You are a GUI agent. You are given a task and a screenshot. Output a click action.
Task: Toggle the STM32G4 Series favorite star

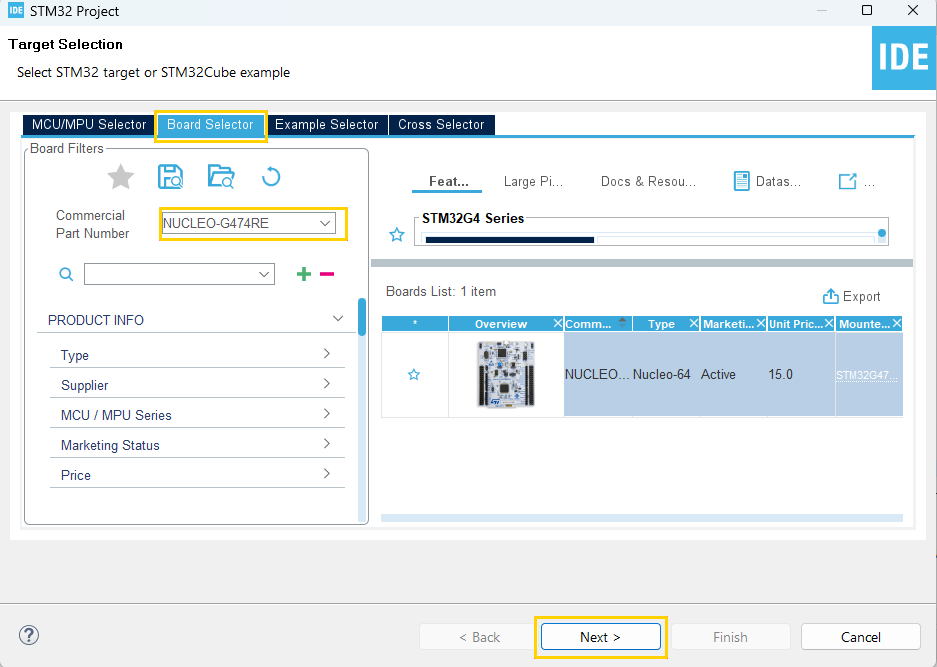pyautogui.click(x=396, y=234)
